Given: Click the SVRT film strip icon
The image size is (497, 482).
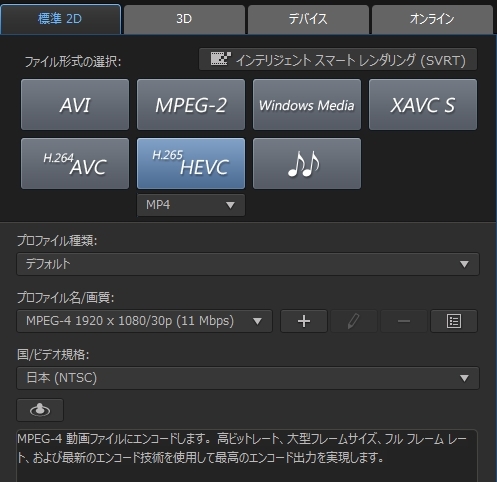Looking at the screenshot, I should [221, 59].
